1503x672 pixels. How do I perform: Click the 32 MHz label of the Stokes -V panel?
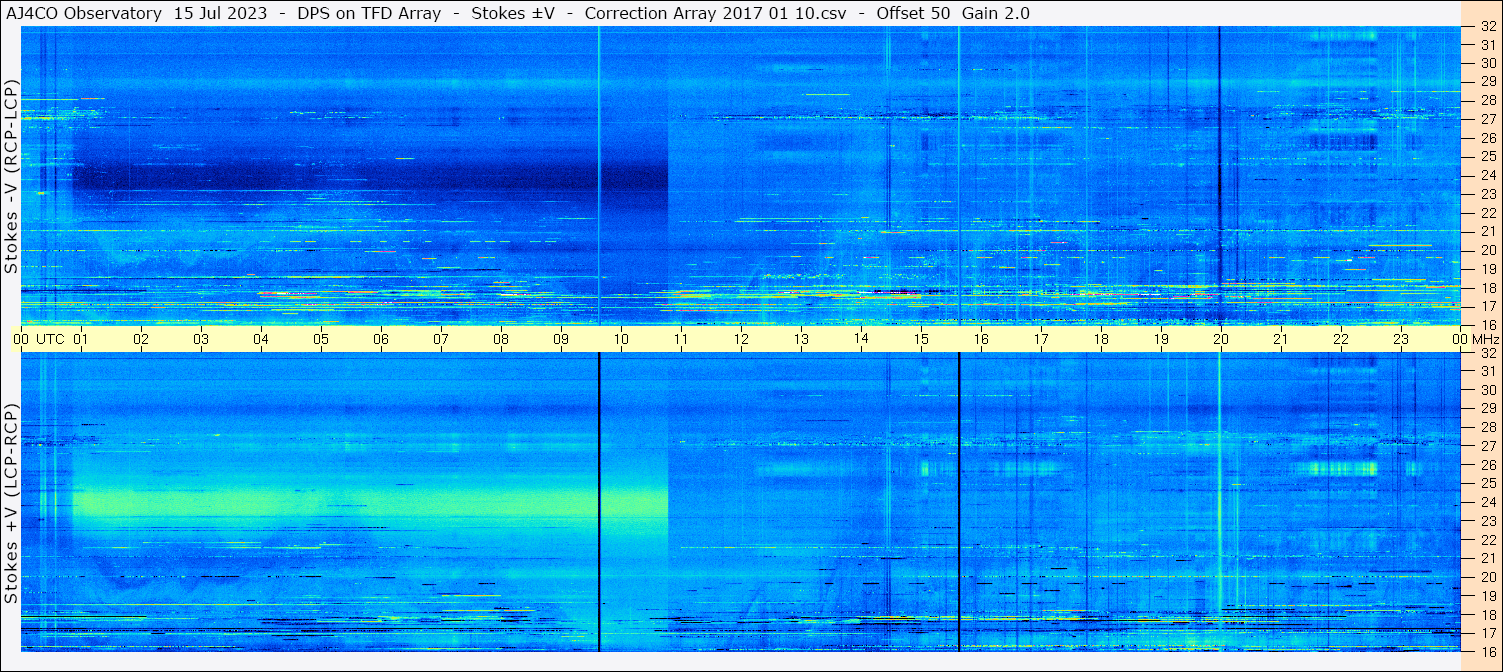pos(1487,26)
